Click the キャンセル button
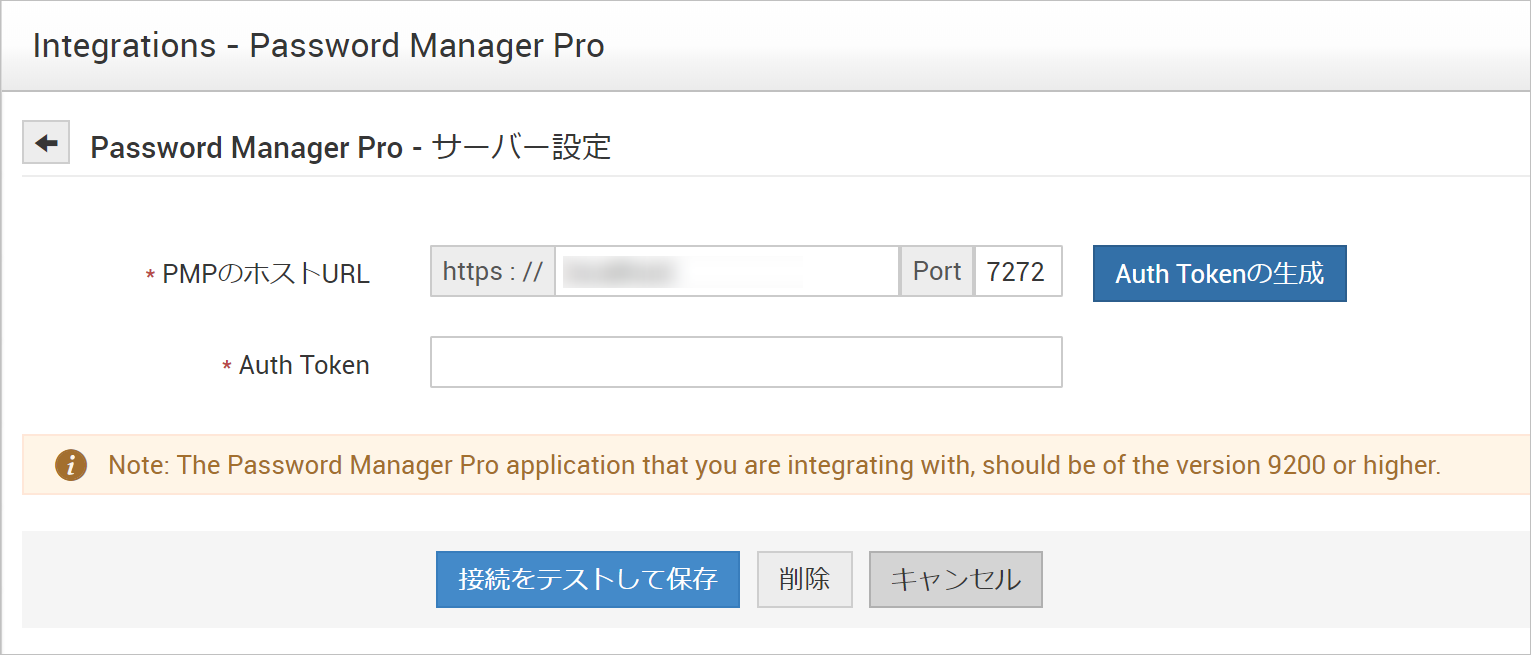Screen dimensions: 1531x655 pyautogui.click(x=955, y=579)
